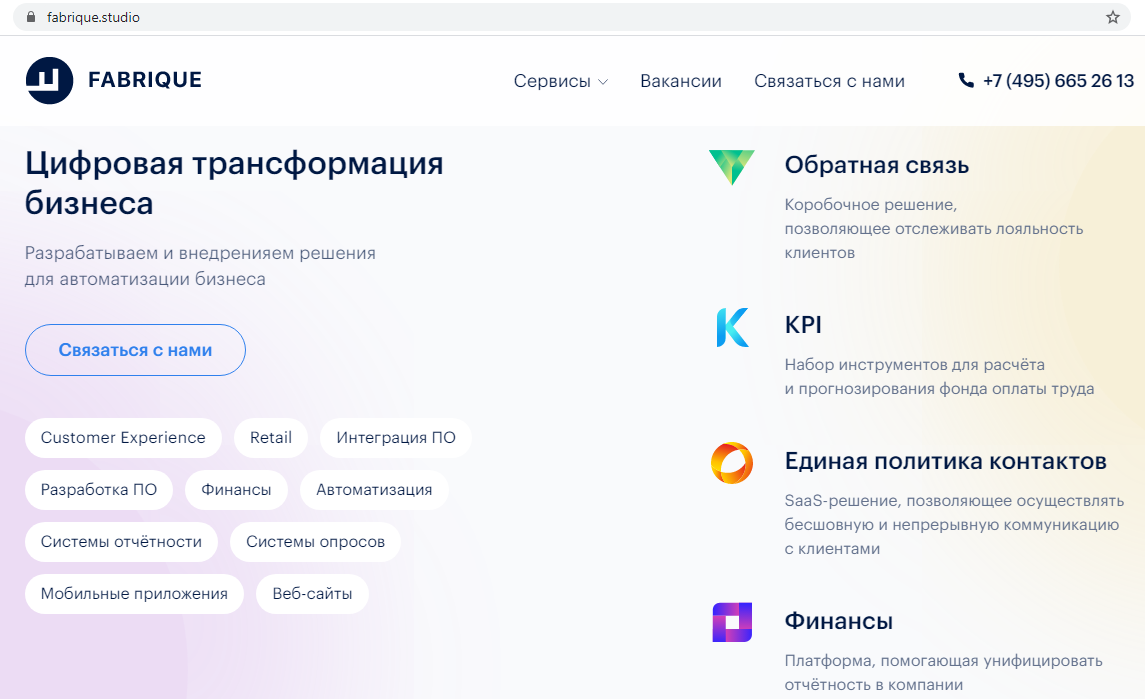Select the Retail tag chip
Screen dimensions: 1145x699
(x=271, y=438)
